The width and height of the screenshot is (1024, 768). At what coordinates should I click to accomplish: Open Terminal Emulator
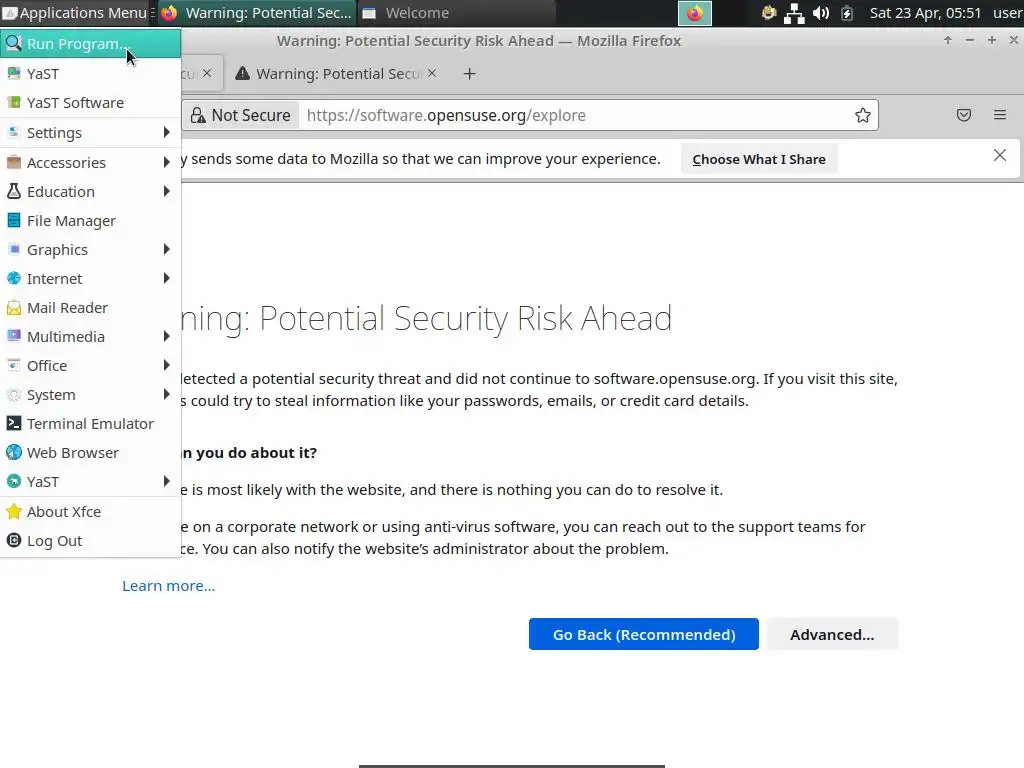click(x=90, y=424)
